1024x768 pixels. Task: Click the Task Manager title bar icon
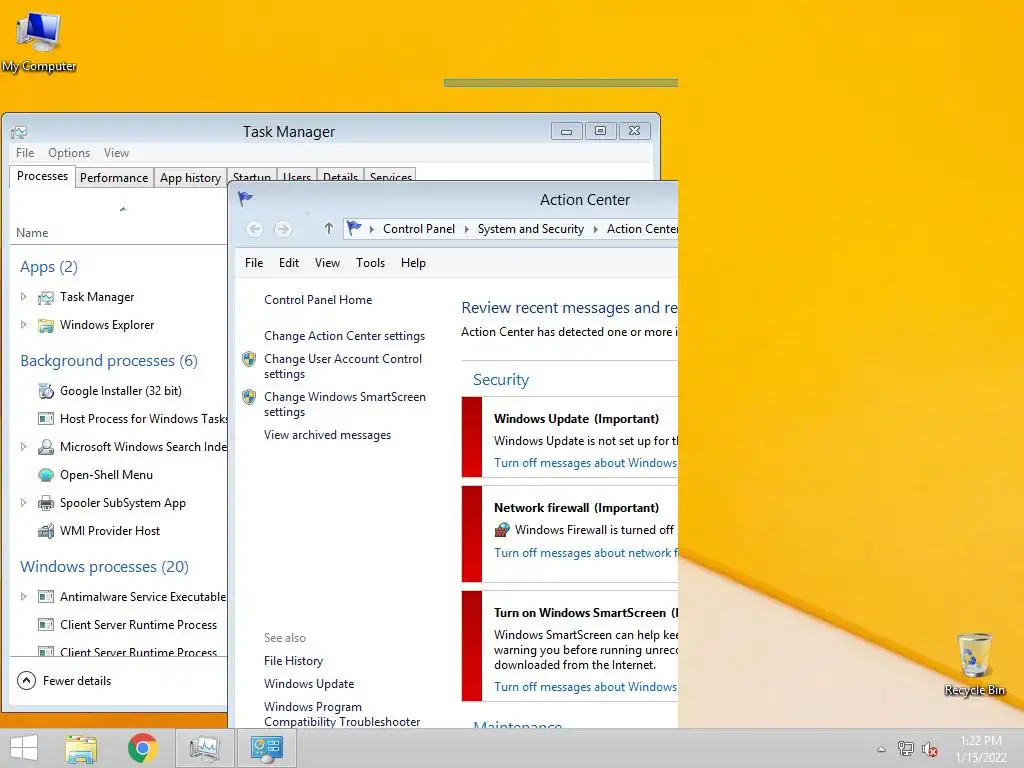19,133
